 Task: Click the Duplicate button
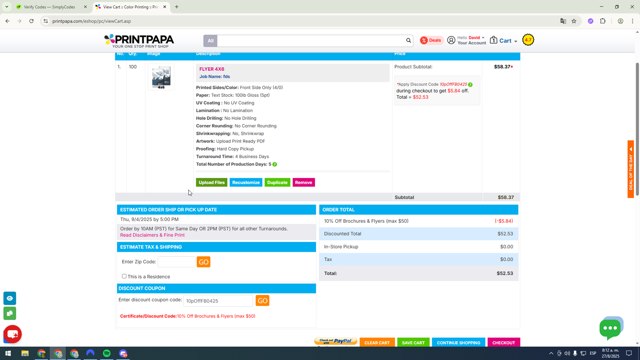(x=277, y=182)
